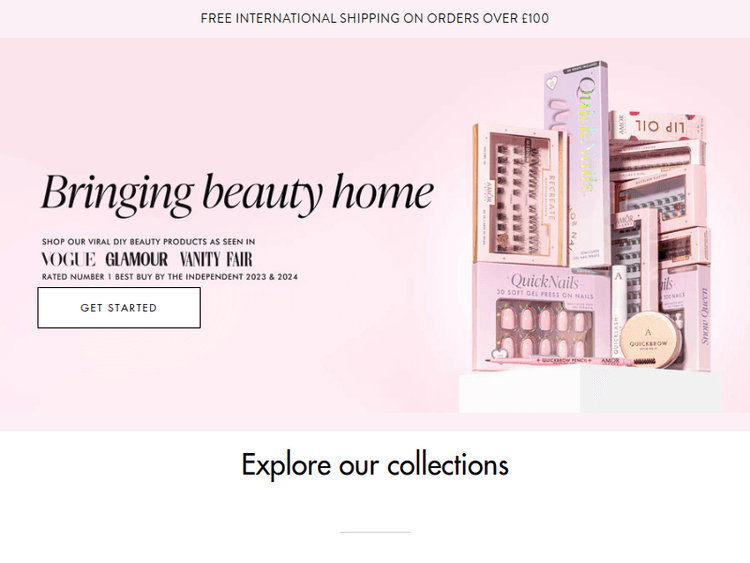Click the GET STARTED button
The image size is (750, 563).
119,308
